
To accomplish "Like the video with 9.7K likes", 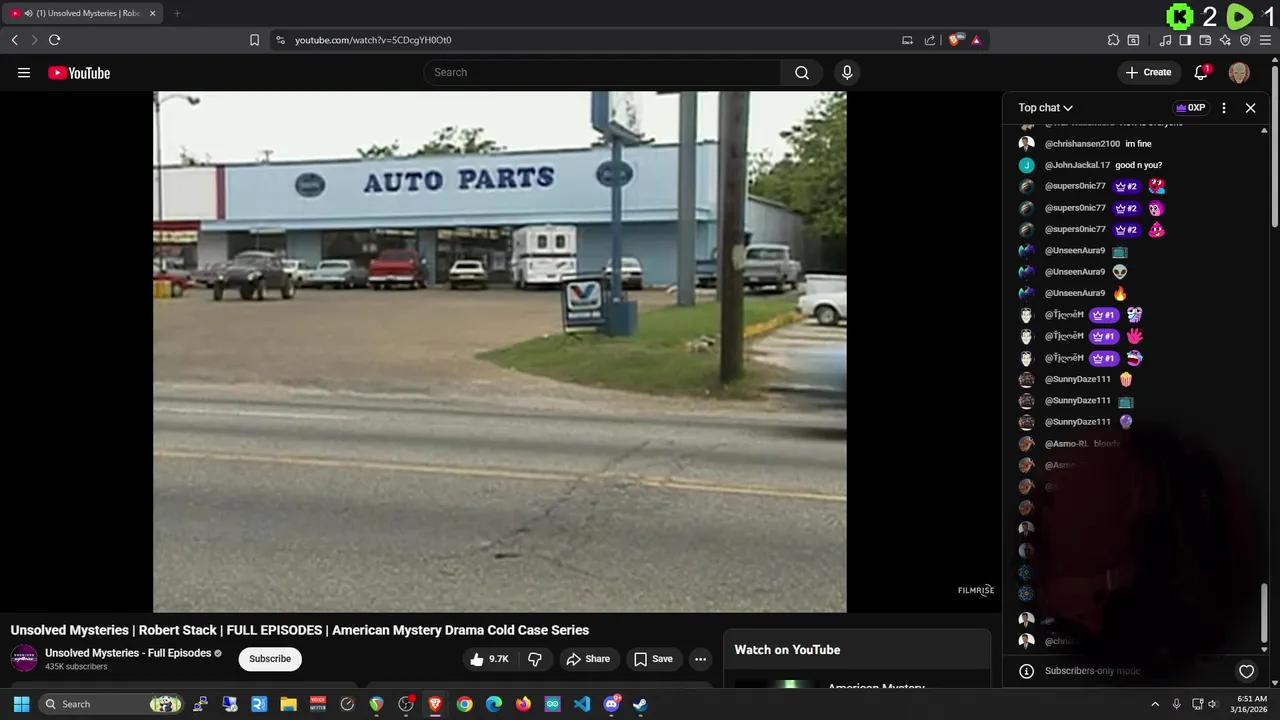I will point(490,659).
